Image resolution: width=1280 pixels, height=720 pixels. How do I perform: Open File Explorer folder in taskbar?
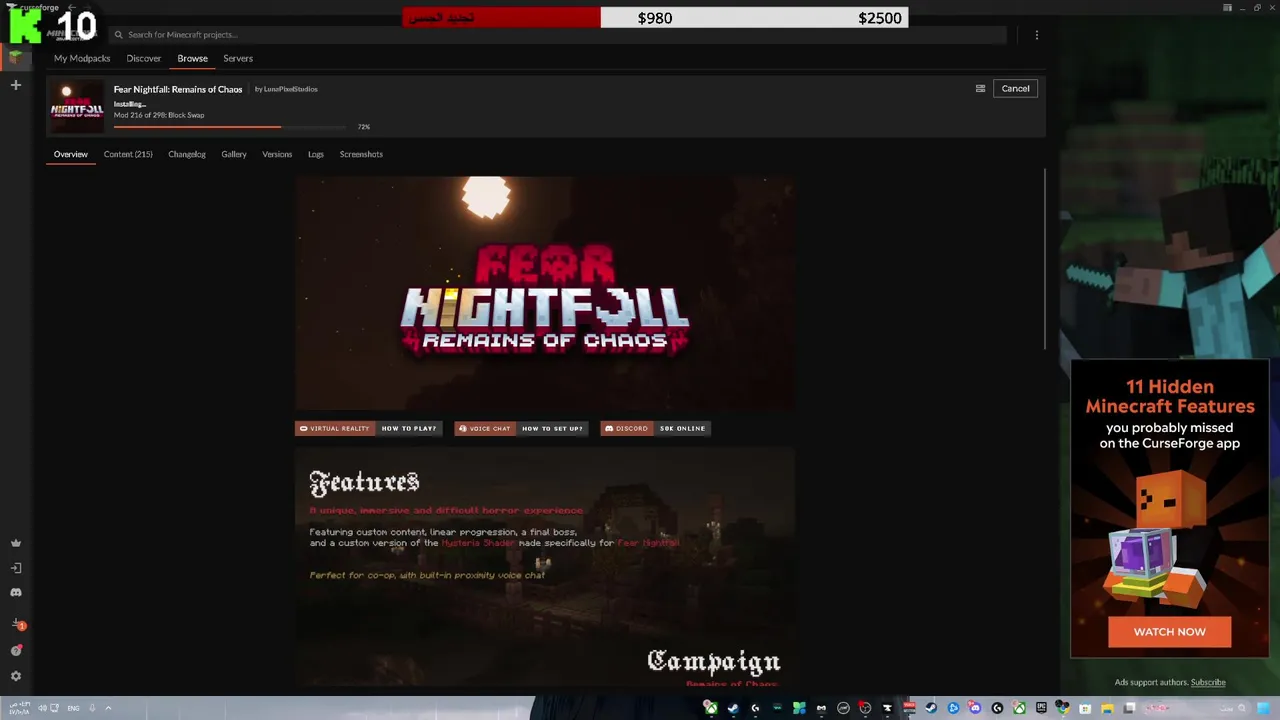point(1107,708)
